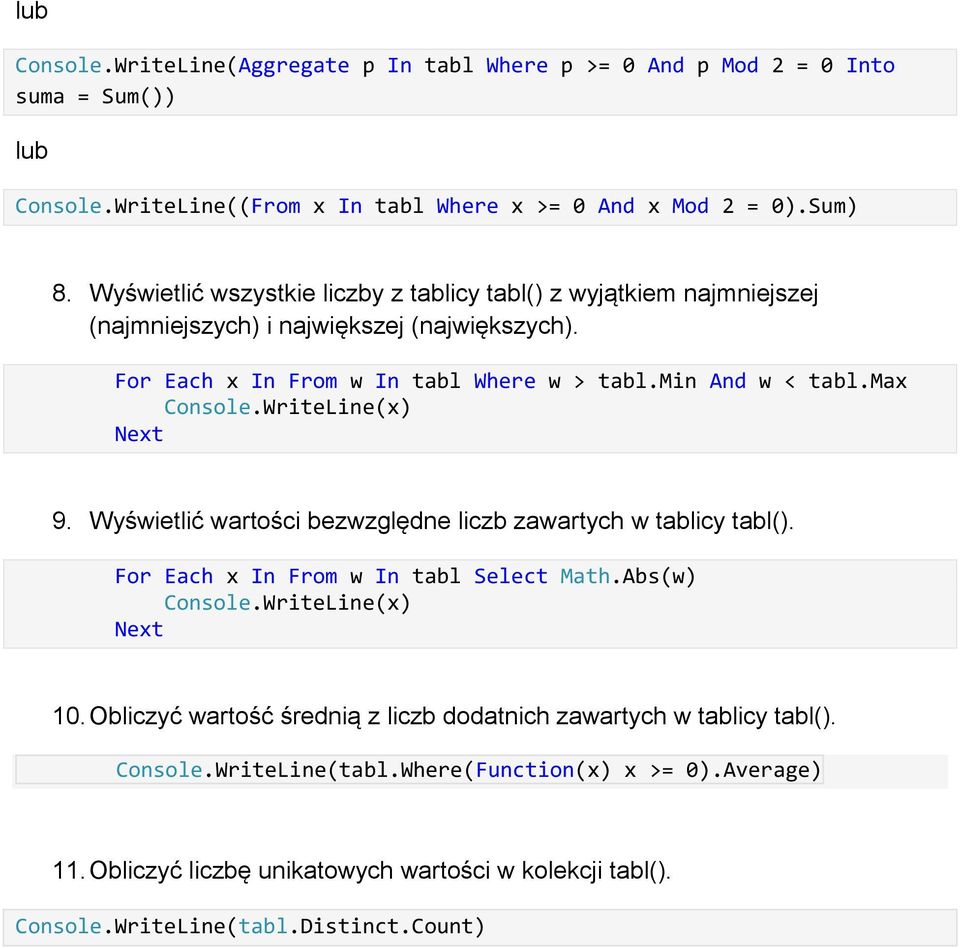This screenshot has width=960, height=948.
Task: Click '.Average)' in task 10 code
Action: click(x=765, y=770)
